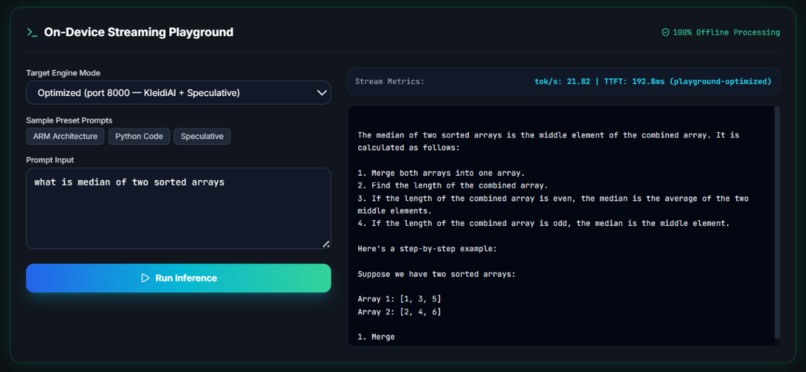Select the ARM Architecture preset prompt
This screenshot has width=806, height=372.
coord(65,136)
